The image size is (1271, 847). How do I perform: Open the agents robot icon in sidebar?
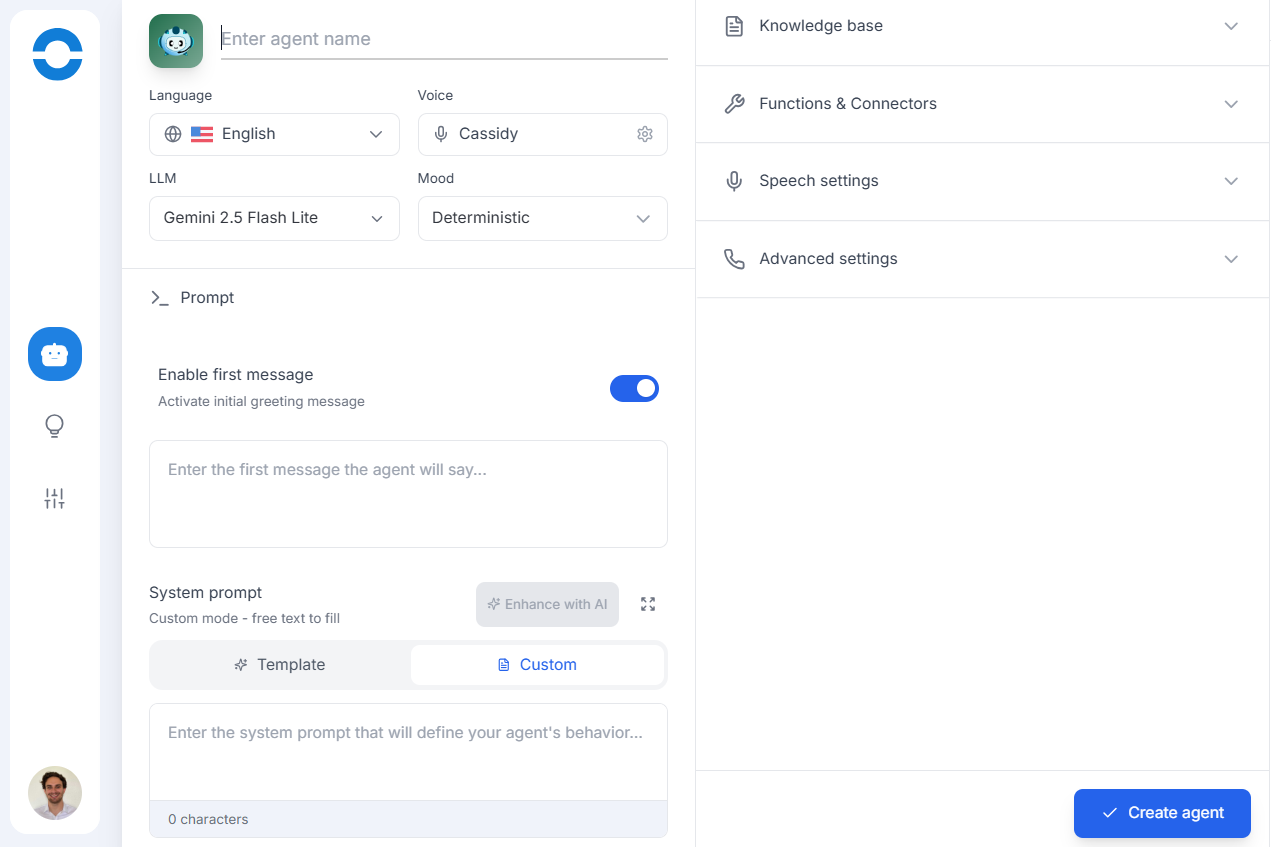coord(55,354)
